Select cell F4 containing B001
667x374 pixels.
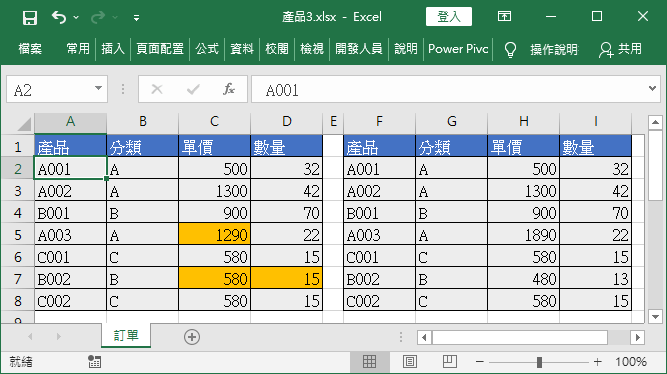point(379,213)
